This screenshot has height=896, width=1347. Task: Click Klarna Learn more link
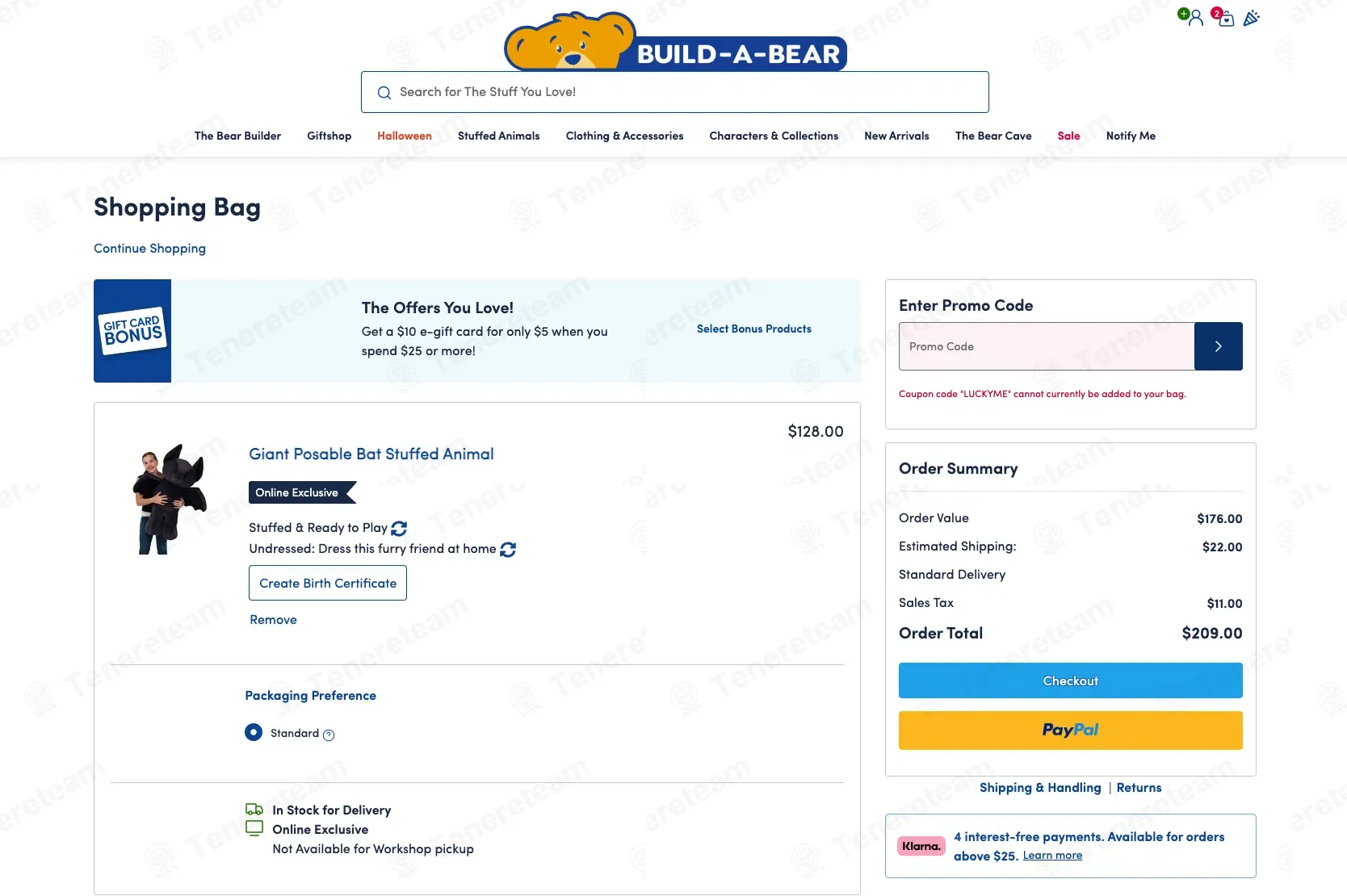click(1052, 856)
